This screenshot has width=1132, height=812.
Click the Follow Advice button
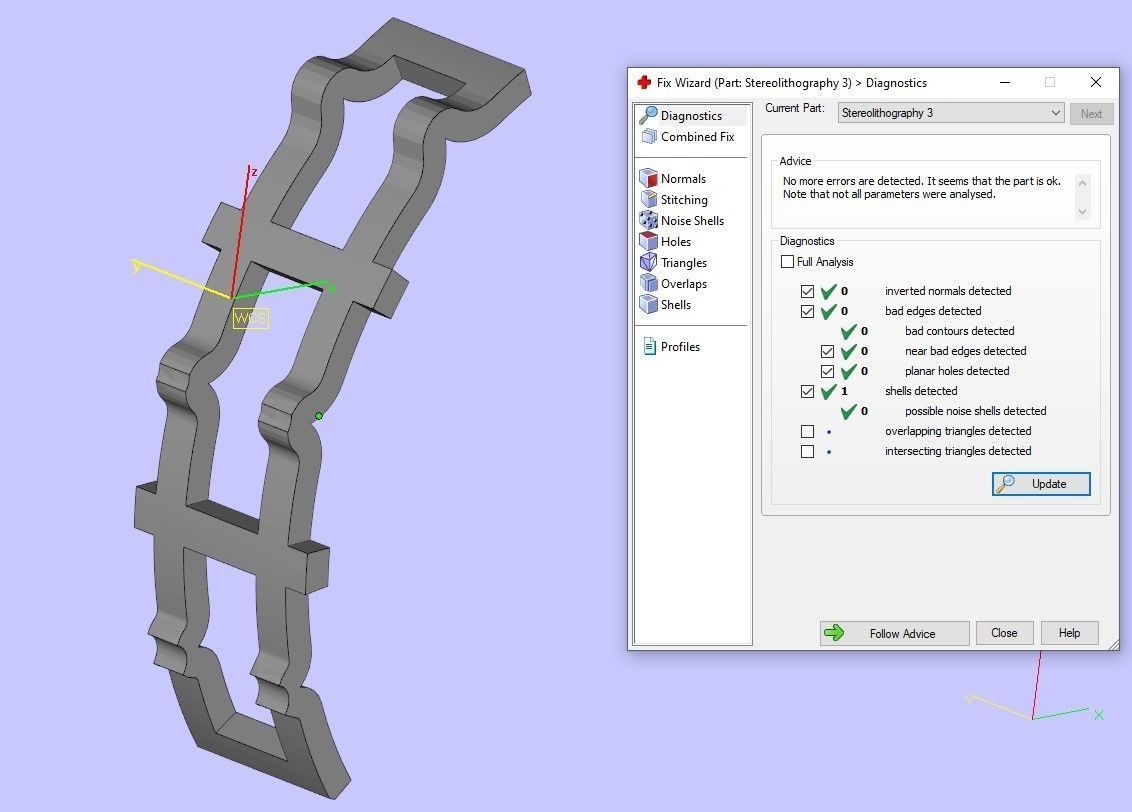click(x=894, y=633)
